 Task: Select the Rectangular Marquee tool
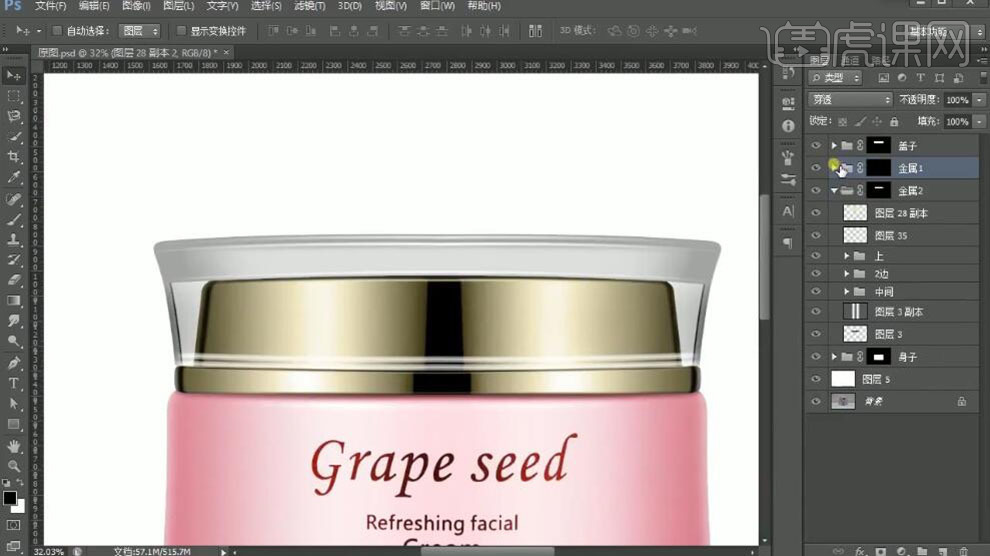[13, 97]
